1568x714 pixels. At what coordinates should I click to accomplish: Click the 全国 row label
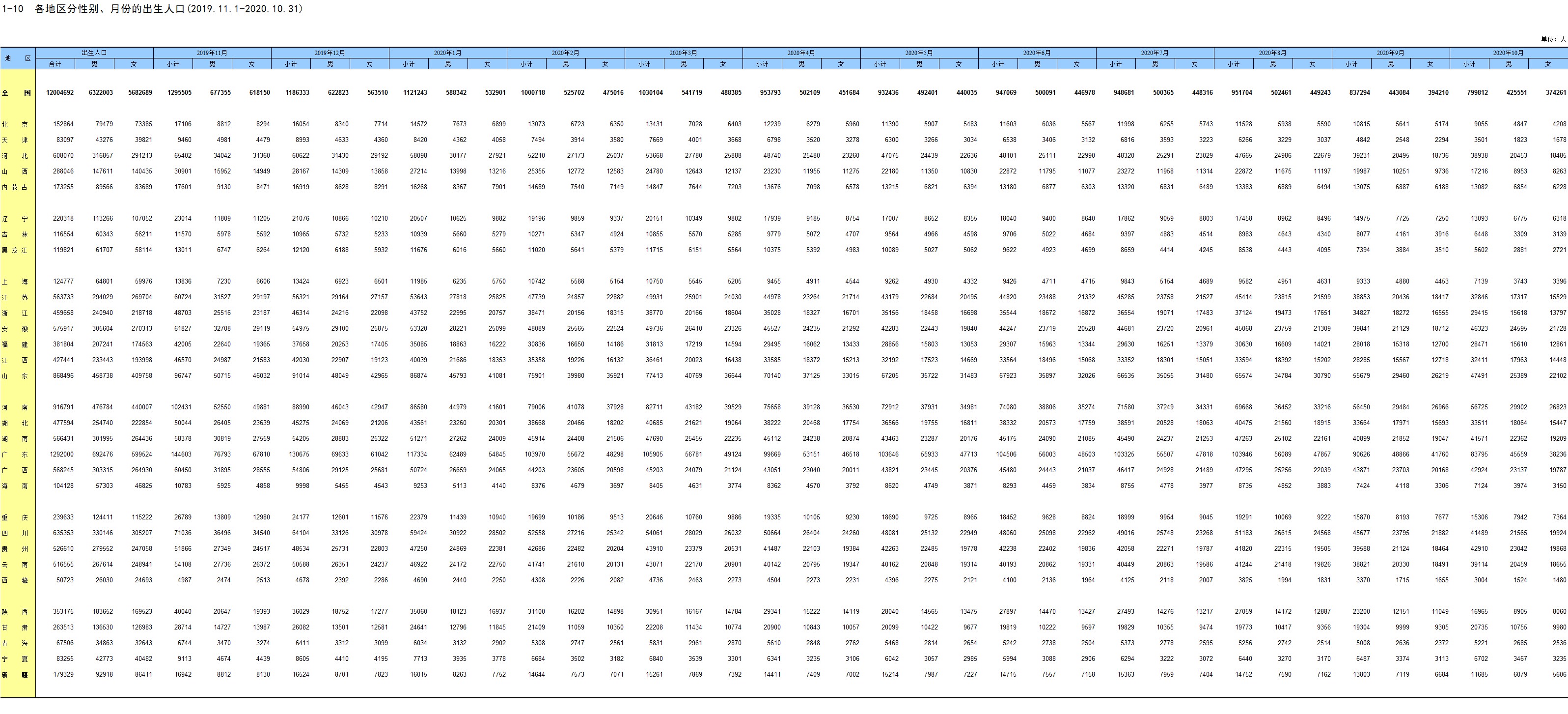(x=17, y=92)
